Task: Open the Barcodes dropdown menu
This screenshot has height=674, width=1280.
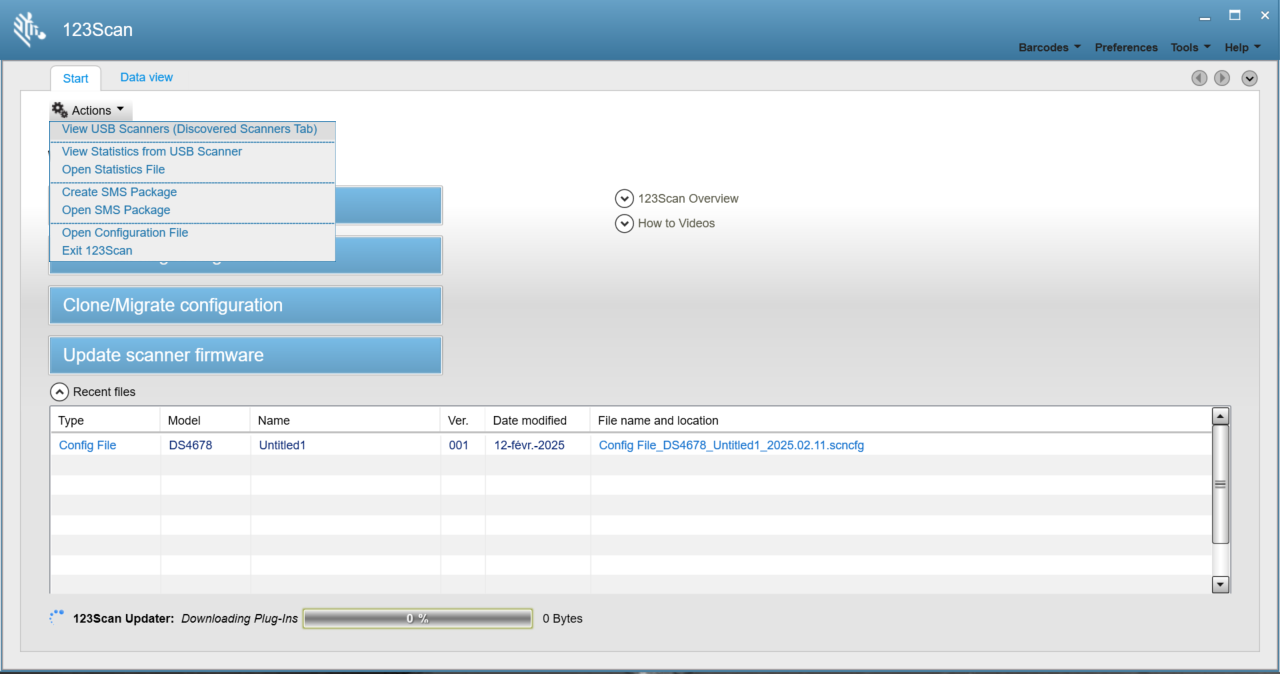Action: pos(1049,47)
